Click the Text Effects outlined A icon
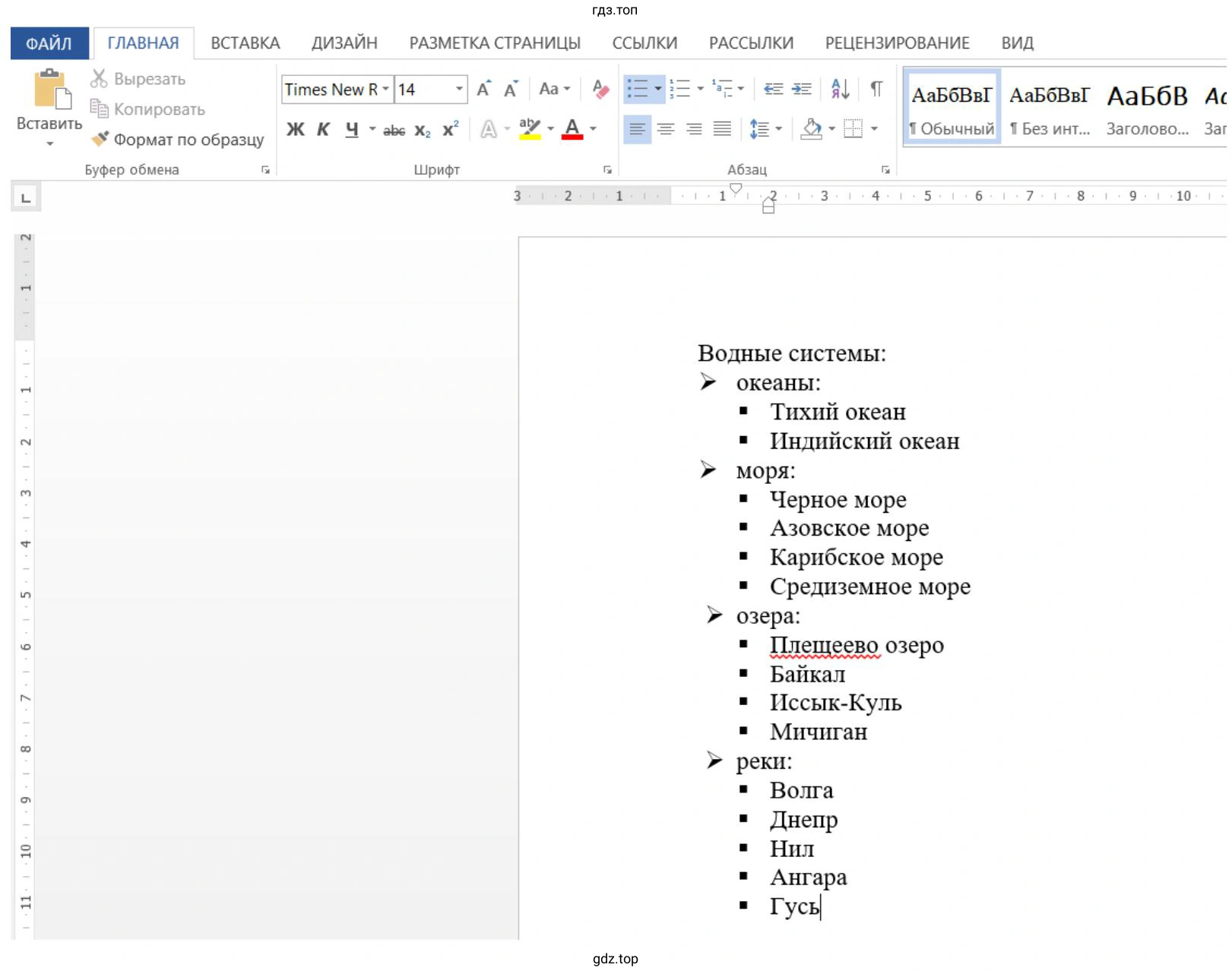This screenshot has width=1232, height=974. (489, 129)
